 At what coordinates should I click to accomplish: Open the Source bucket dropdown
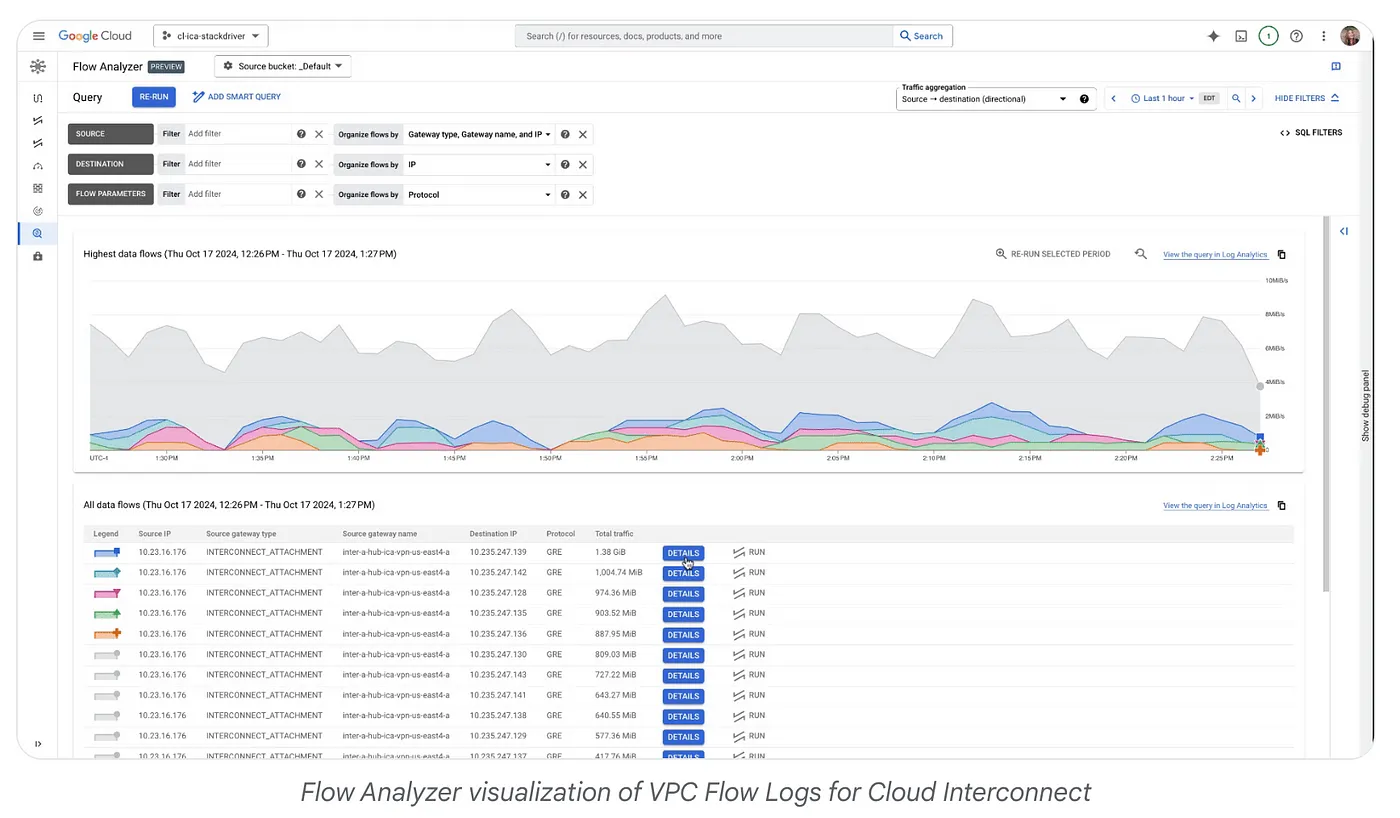(x=282, y=66)
